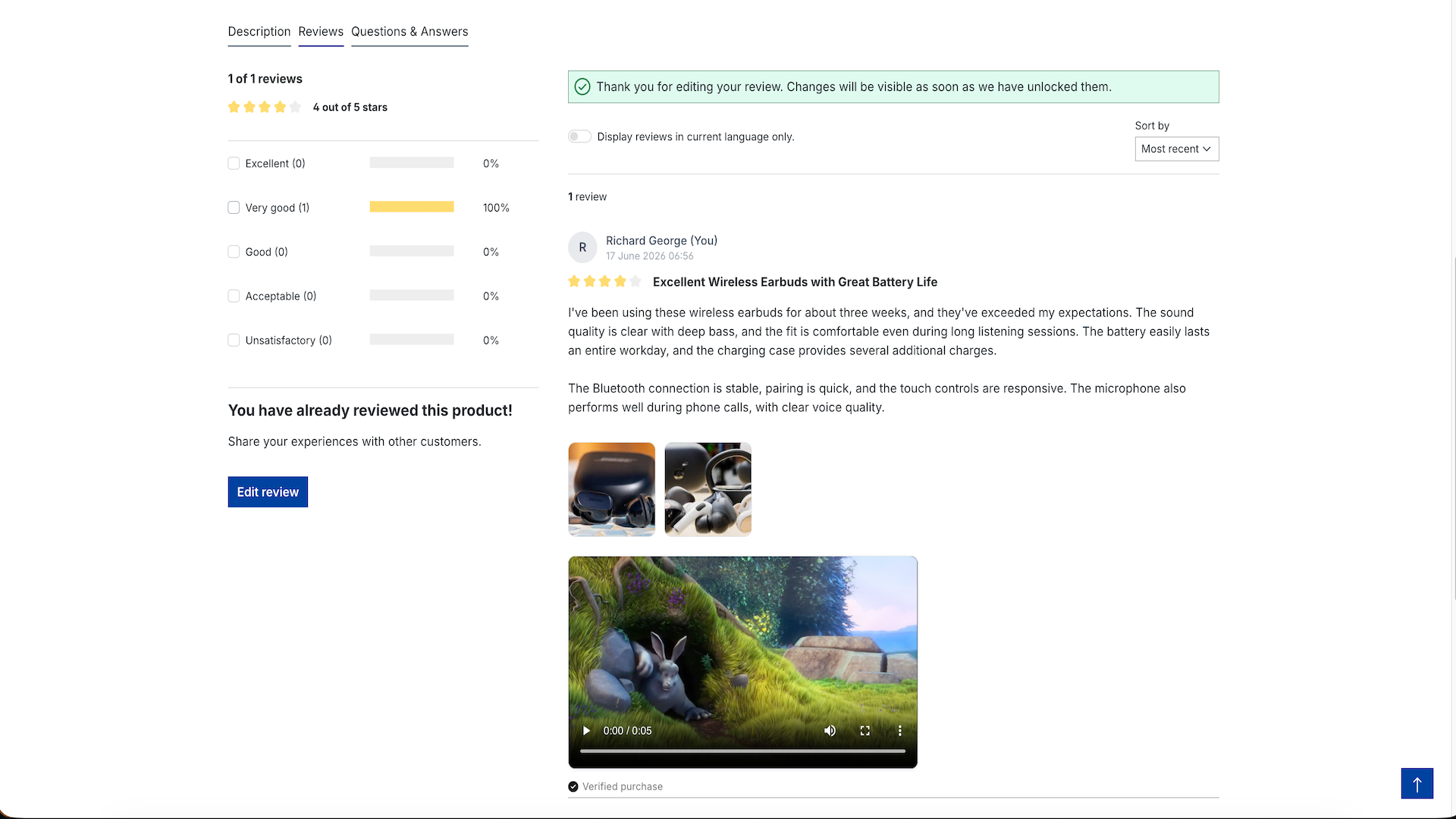The height and width of the screenshot is (819, 1456).
Task: Enter fullscreen on the review video
Action: [864, 731]
